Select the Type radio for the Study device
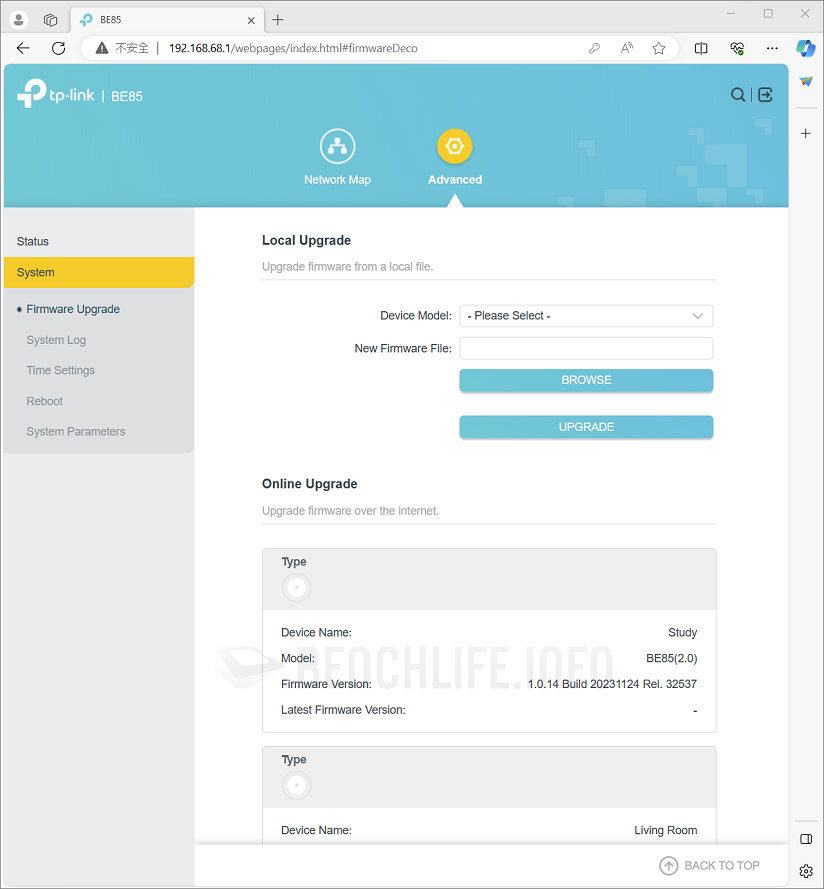 point(296,588)
